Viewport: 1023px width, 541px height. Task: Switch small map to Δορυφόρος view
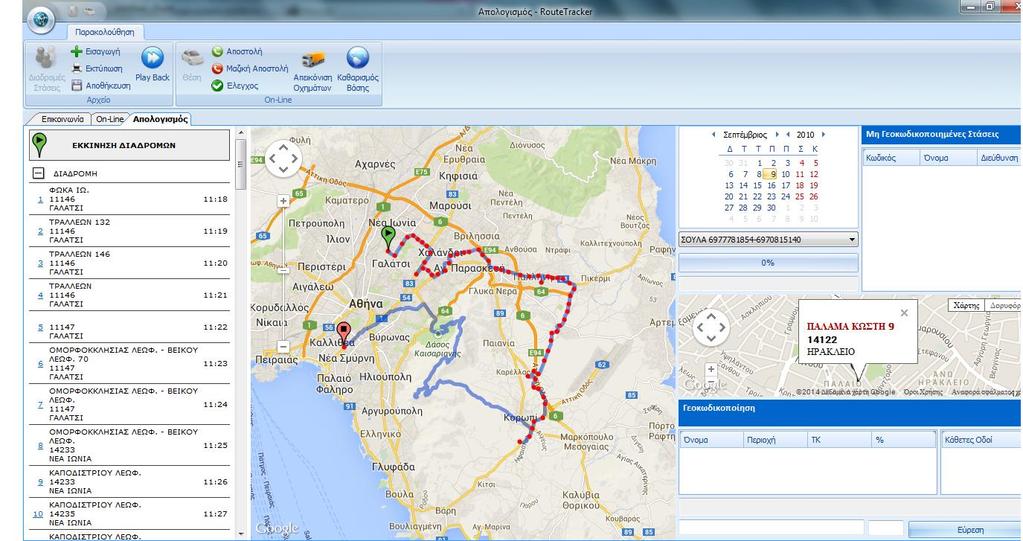click(1003, 305)
